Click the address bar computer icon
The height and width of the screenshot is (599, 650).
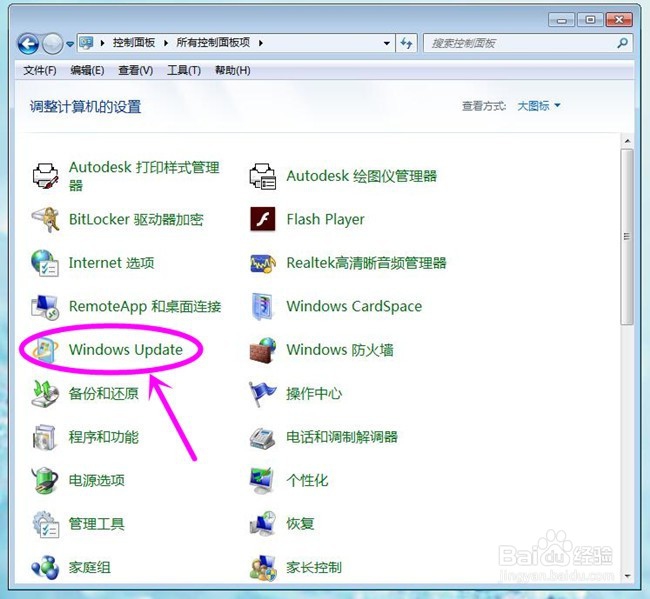[x=86, y=43]
